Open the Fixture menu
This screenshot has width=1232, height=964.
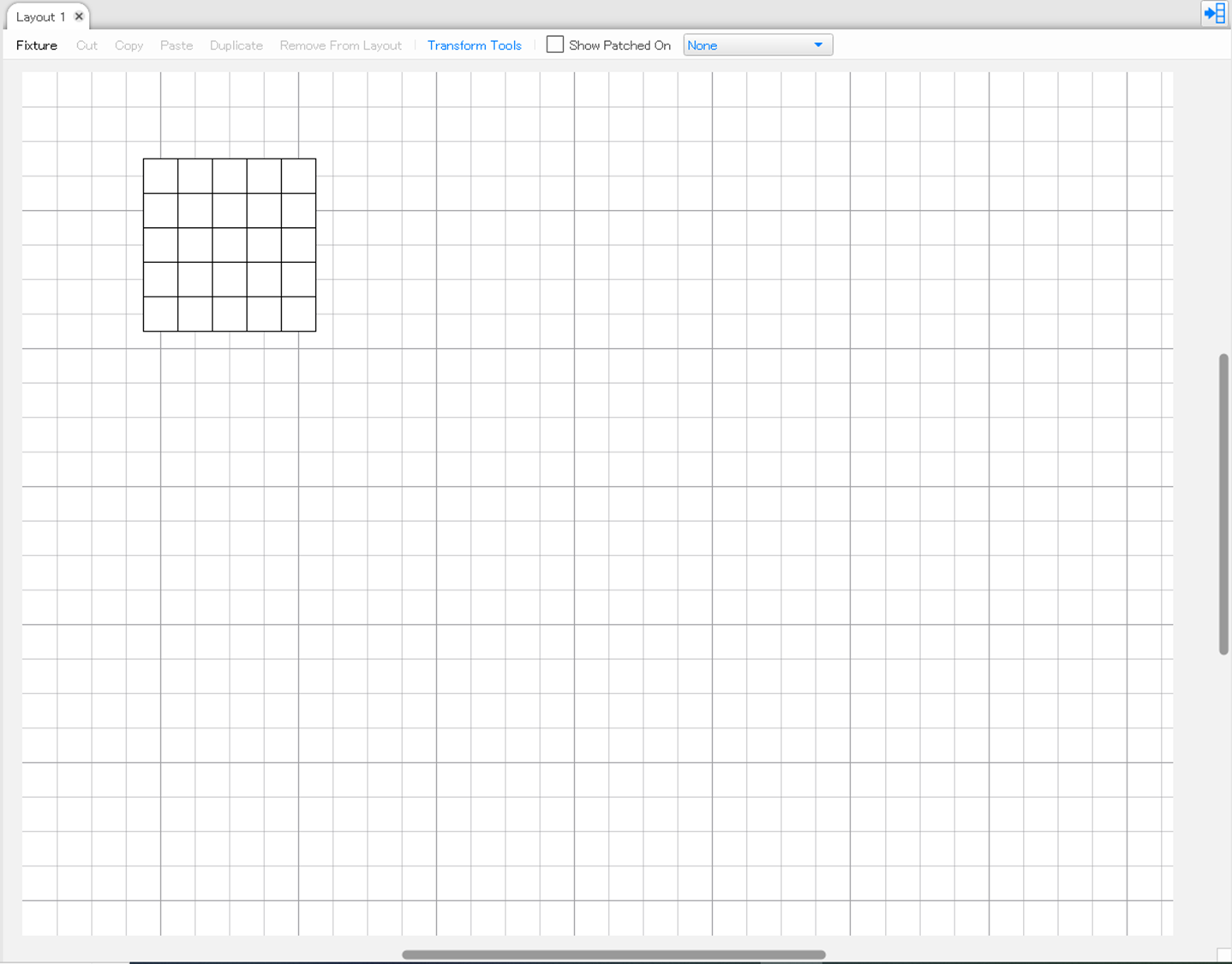point(37,45)
